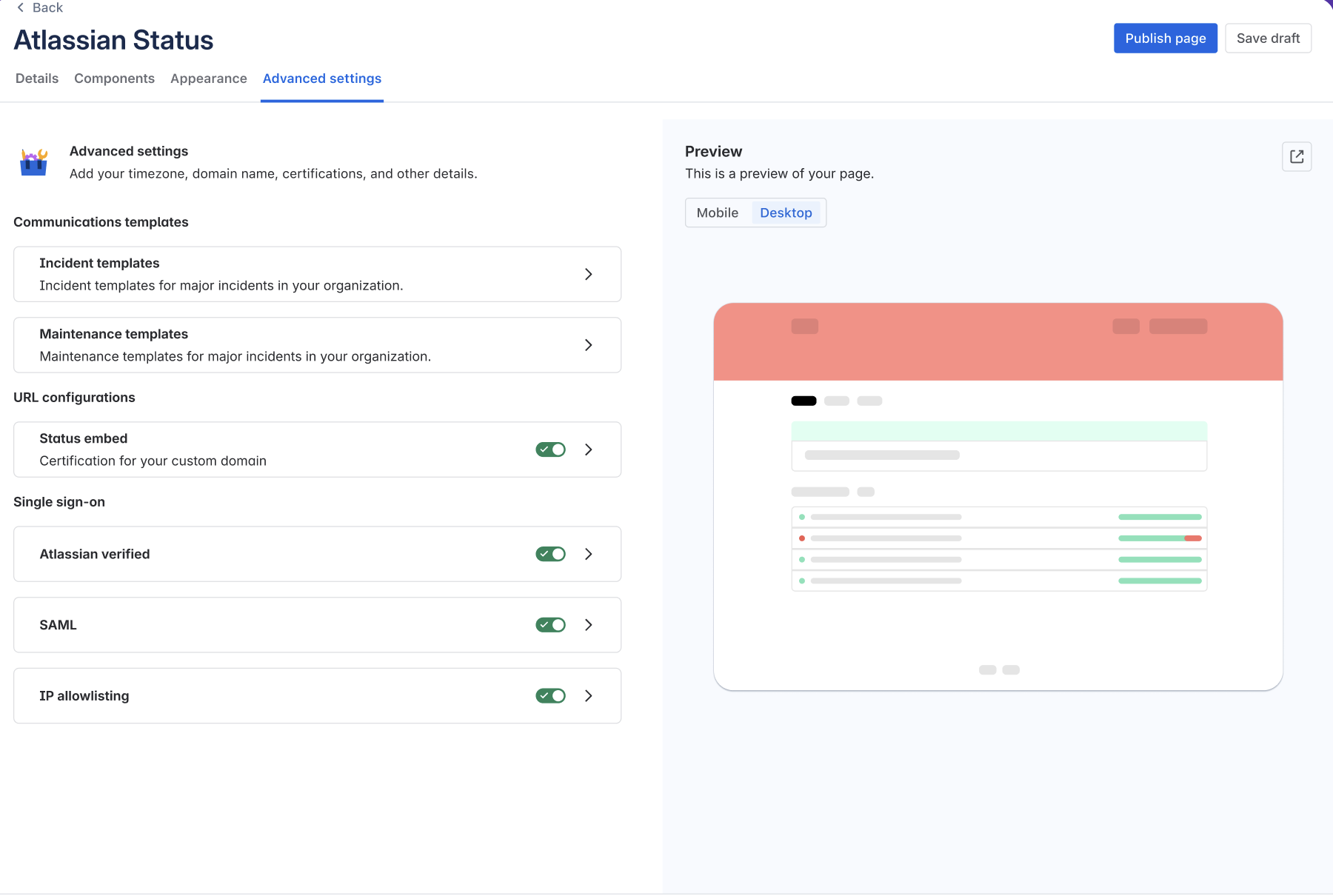Open Incident templates chevron arrow
This screenshot has width=1333, height=896.
tap(588, 274)
